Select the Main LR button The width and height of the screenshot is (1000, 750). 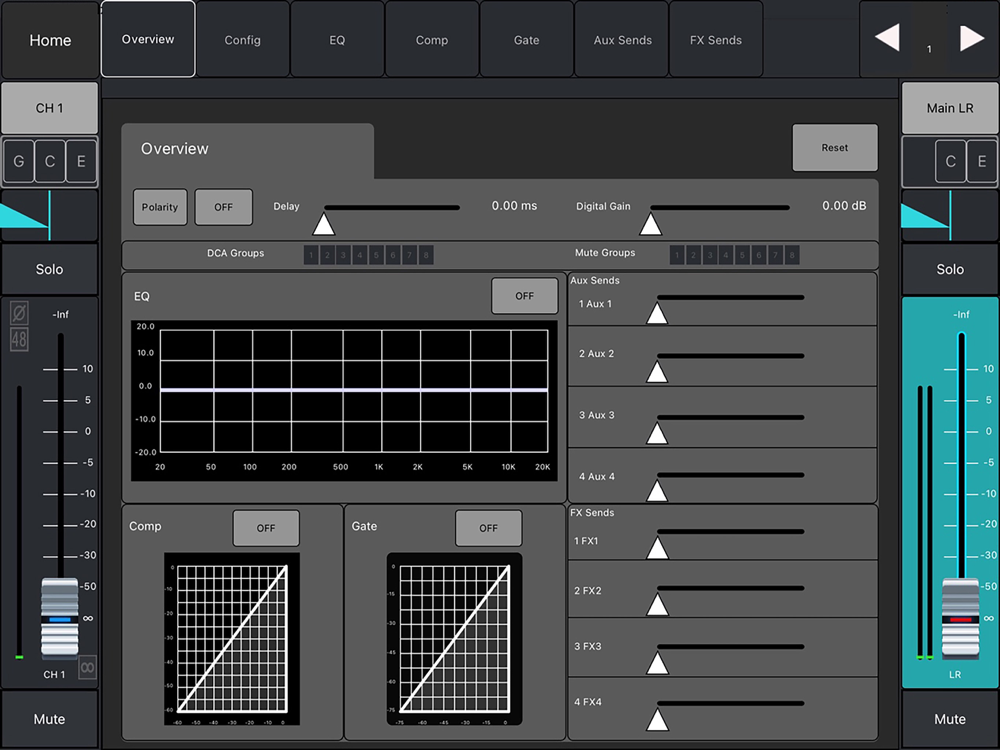tap(950, 108)
